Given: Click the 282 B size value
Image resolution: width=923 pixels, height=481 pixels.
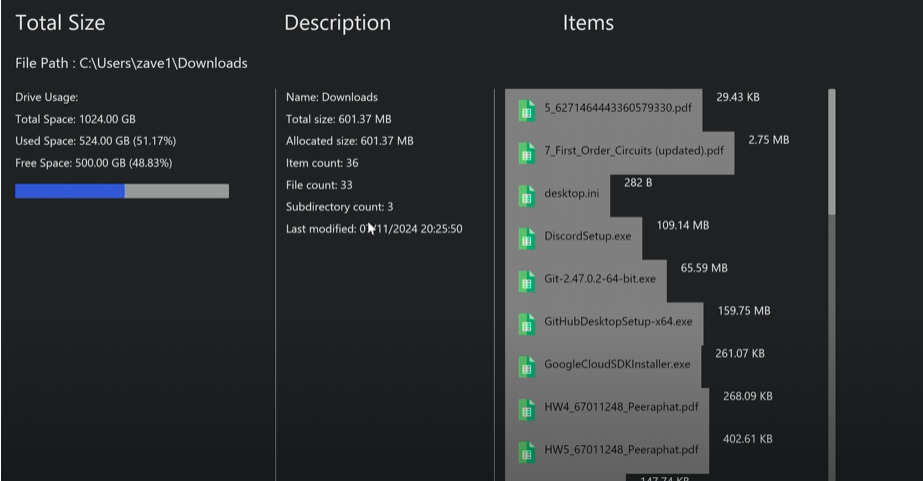Looking at the screenshot, I should [x=638, y=183].
